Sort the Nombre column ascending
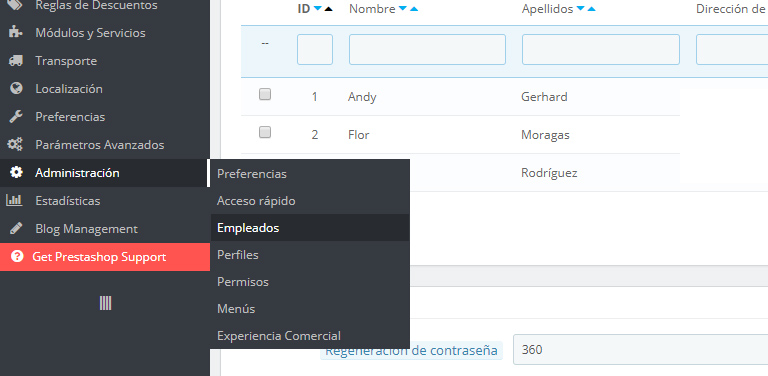The height and width of the screenshot is (376, 768). click(x=414, y=9)
